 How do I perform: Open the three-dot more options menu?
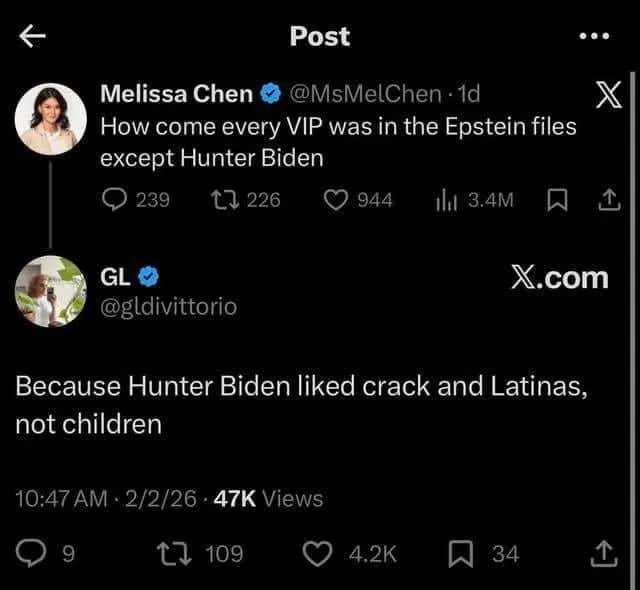click(x=594, y=36)
